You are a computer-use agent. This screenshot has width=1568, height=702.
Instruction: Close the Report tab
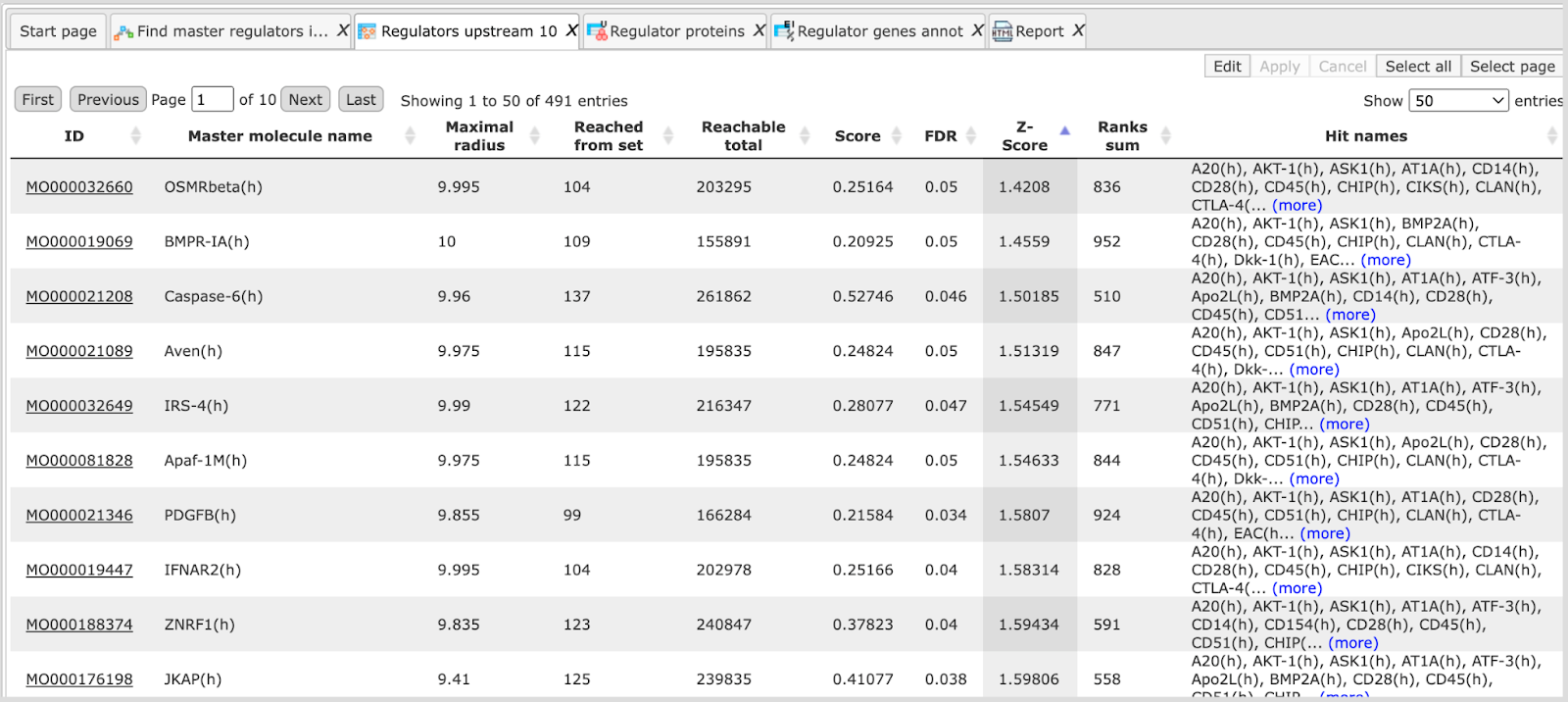pos(1078,31)
